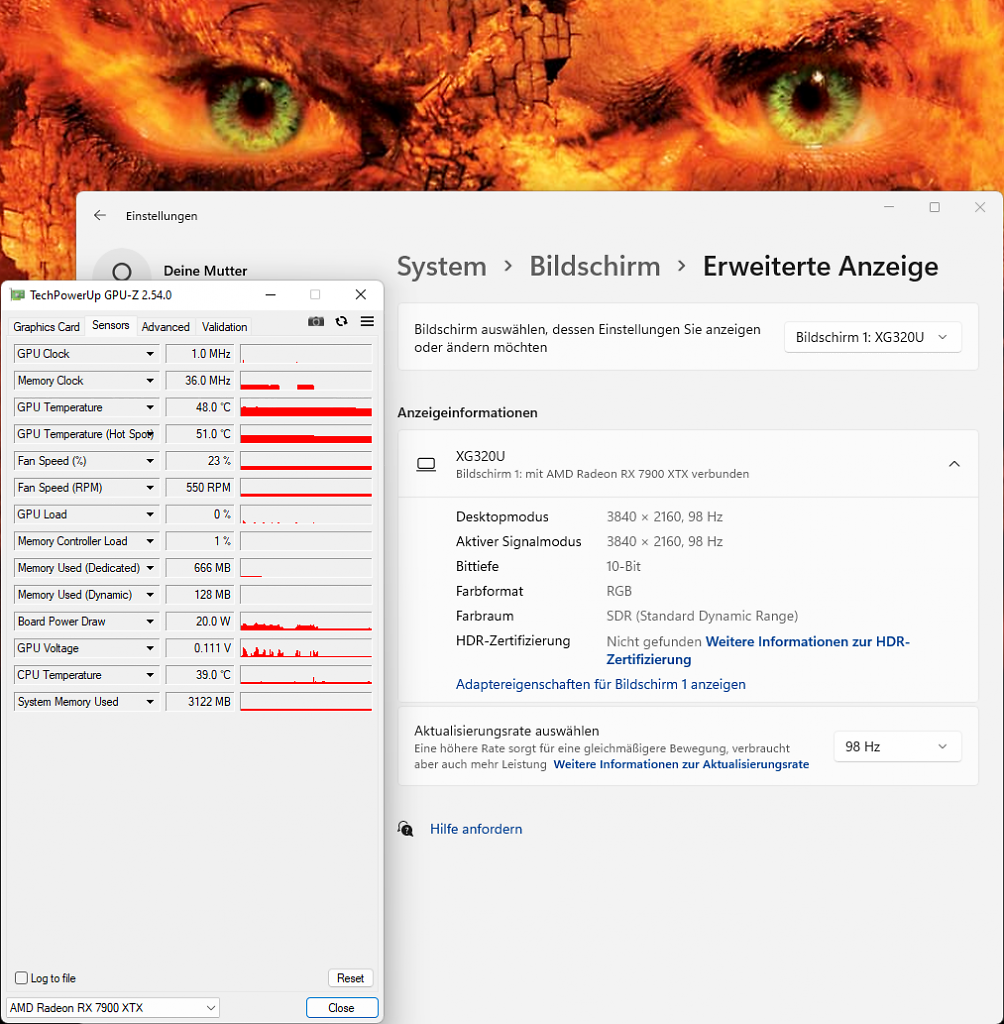Image resolution: width=1004 pixels, height=1024 pixels.
Task: Click the SDR (Standard Dynamic Range) text
Action: pos(702,616)
